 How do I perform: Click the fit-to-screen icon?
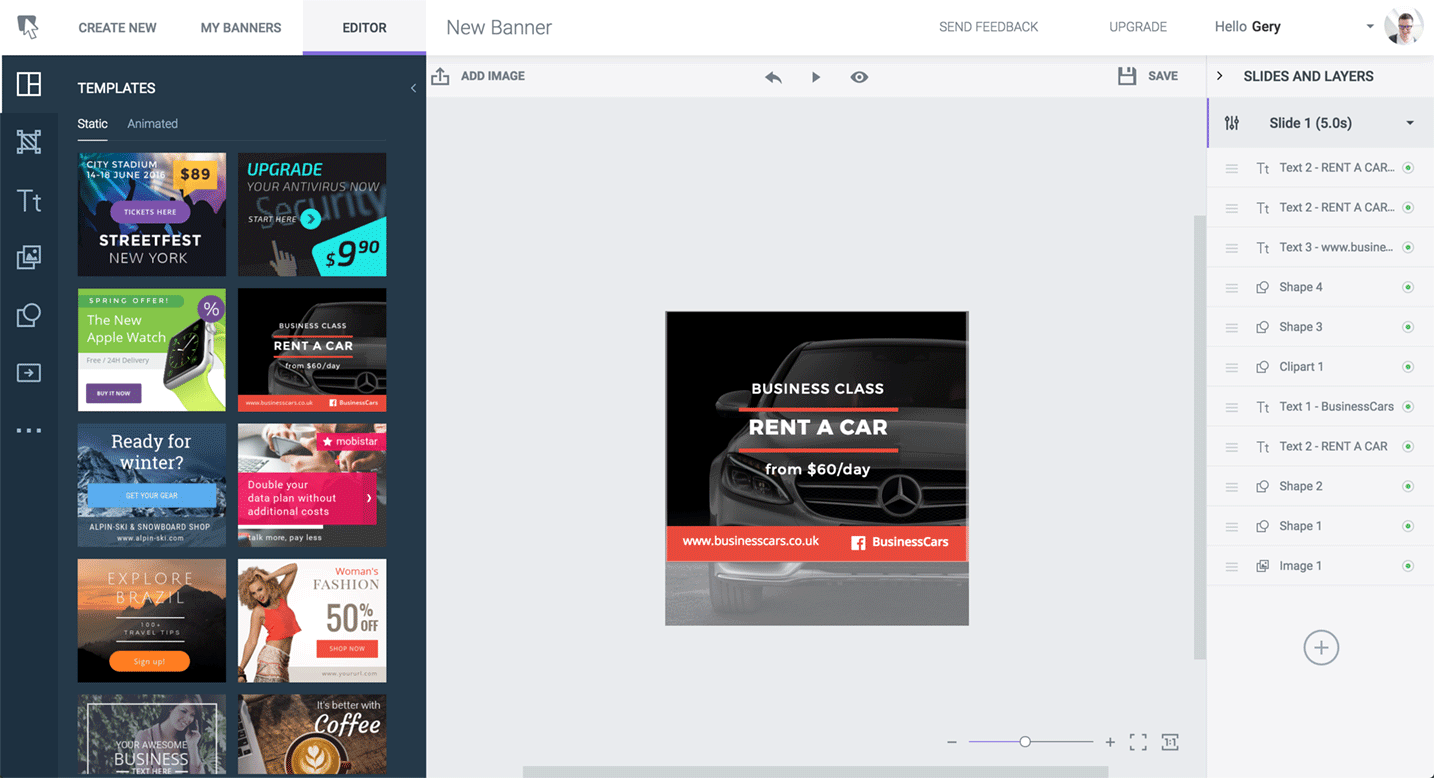(1138, 742)
